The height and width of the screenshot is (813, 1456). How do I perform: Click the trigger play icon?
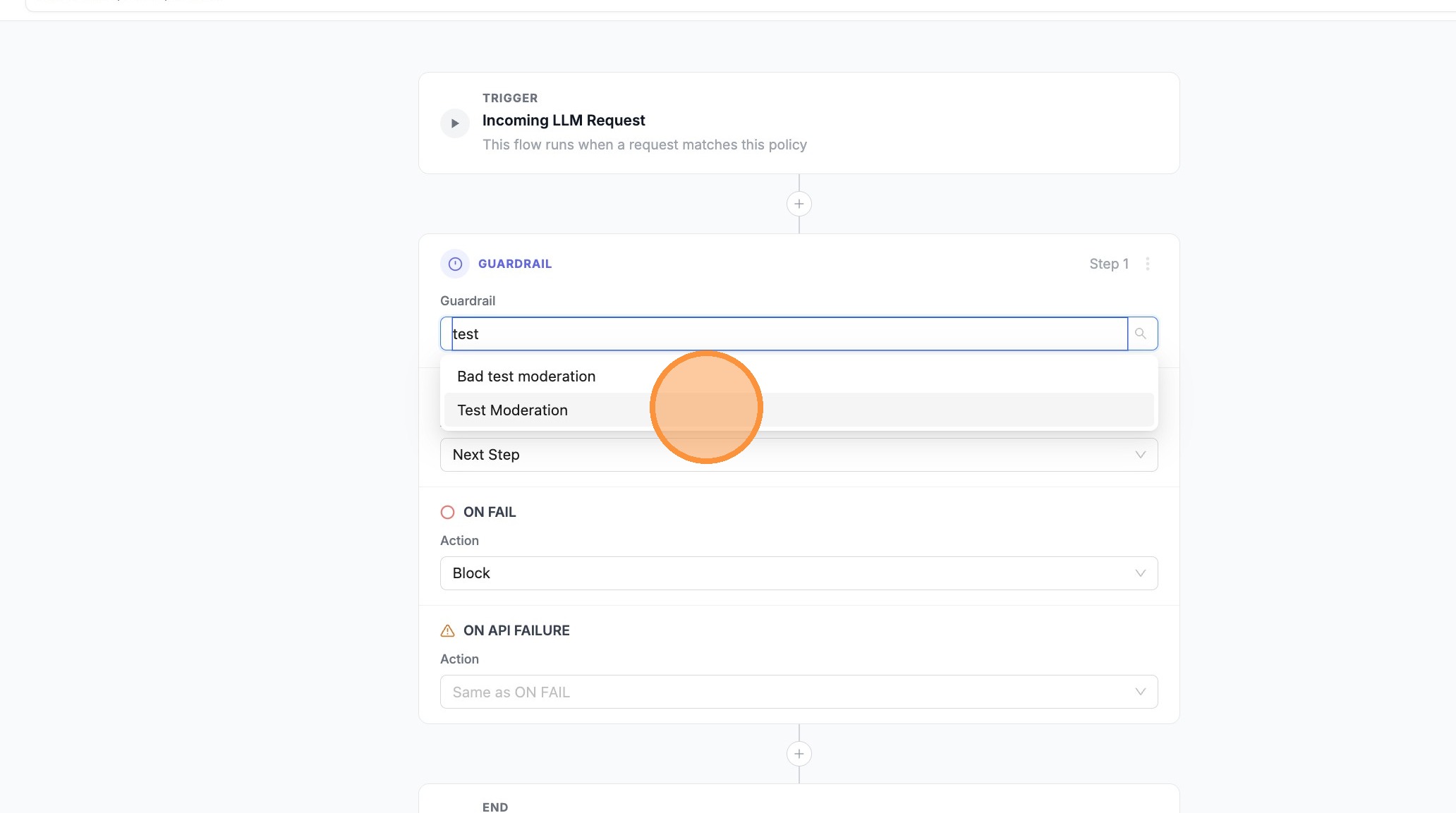tap(455, 123)
